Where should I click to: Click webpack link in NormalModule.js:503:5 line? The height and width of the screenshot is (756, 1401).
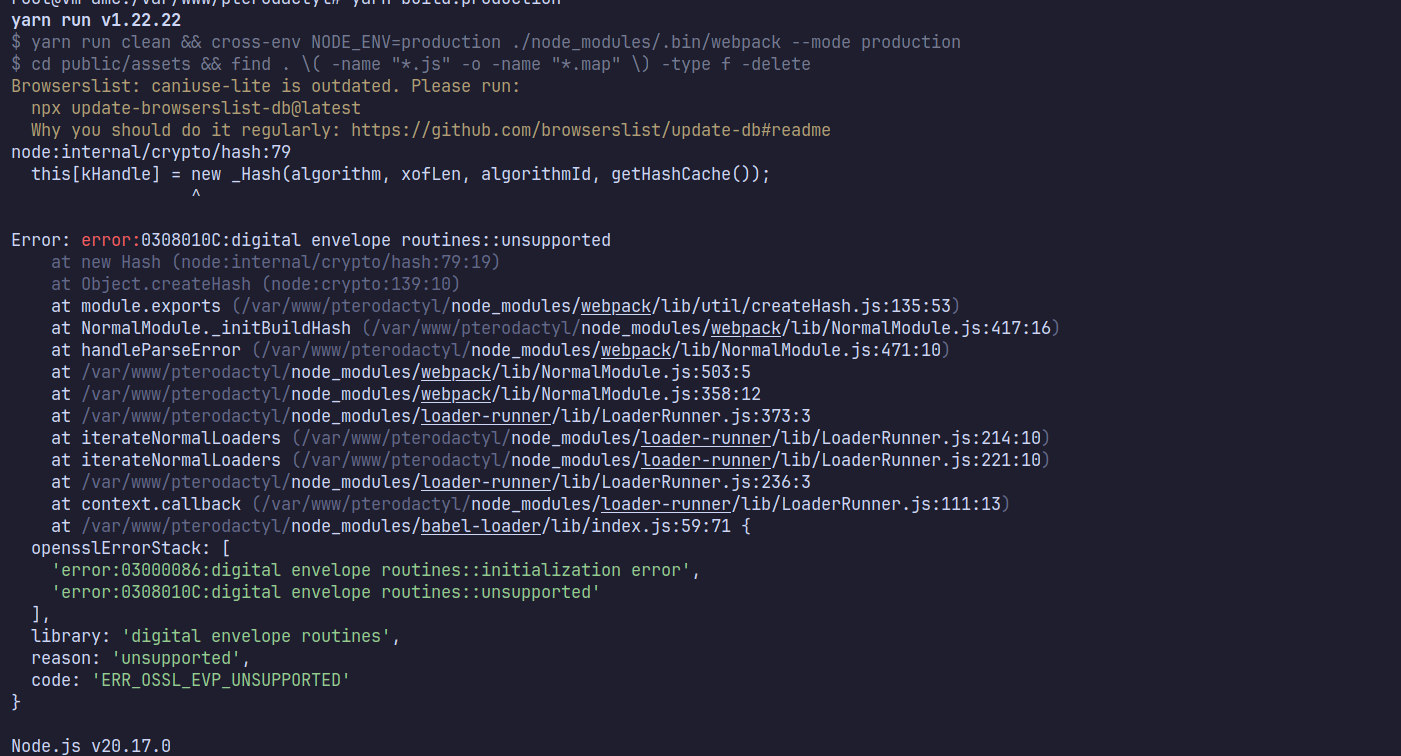[456, 372]
